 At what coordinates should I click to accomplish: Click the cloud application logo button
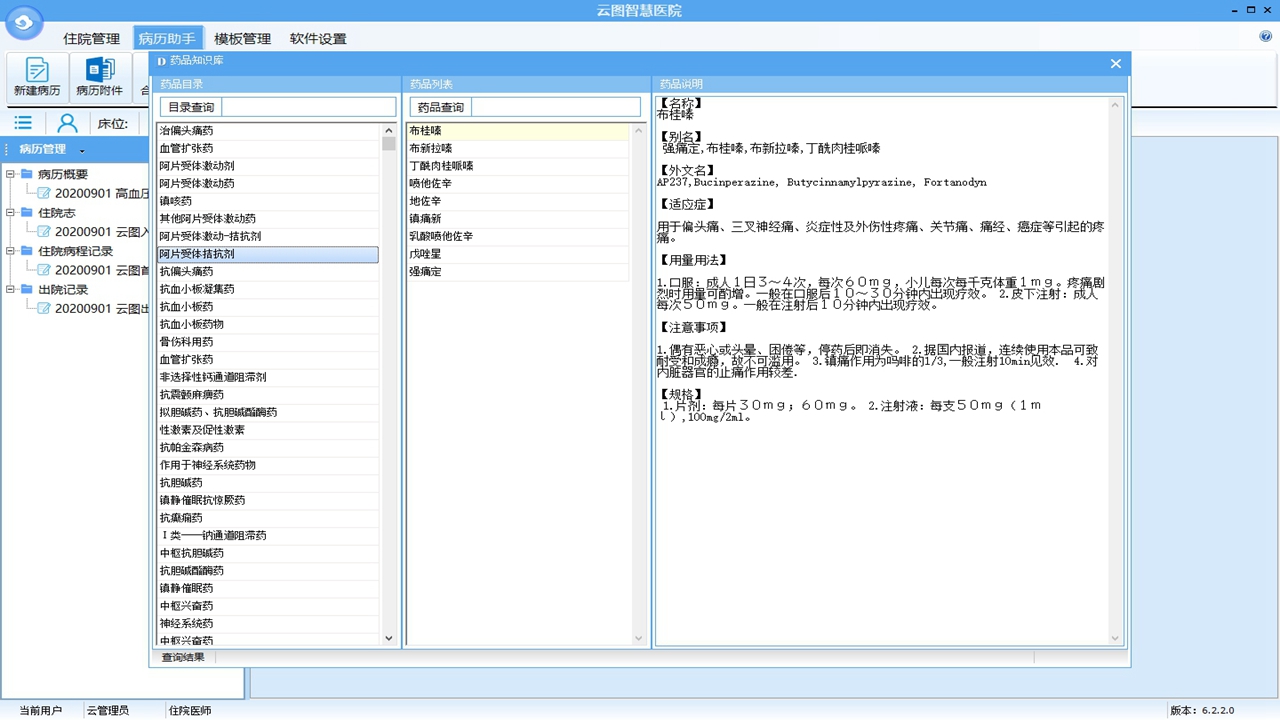pos(24,23)
